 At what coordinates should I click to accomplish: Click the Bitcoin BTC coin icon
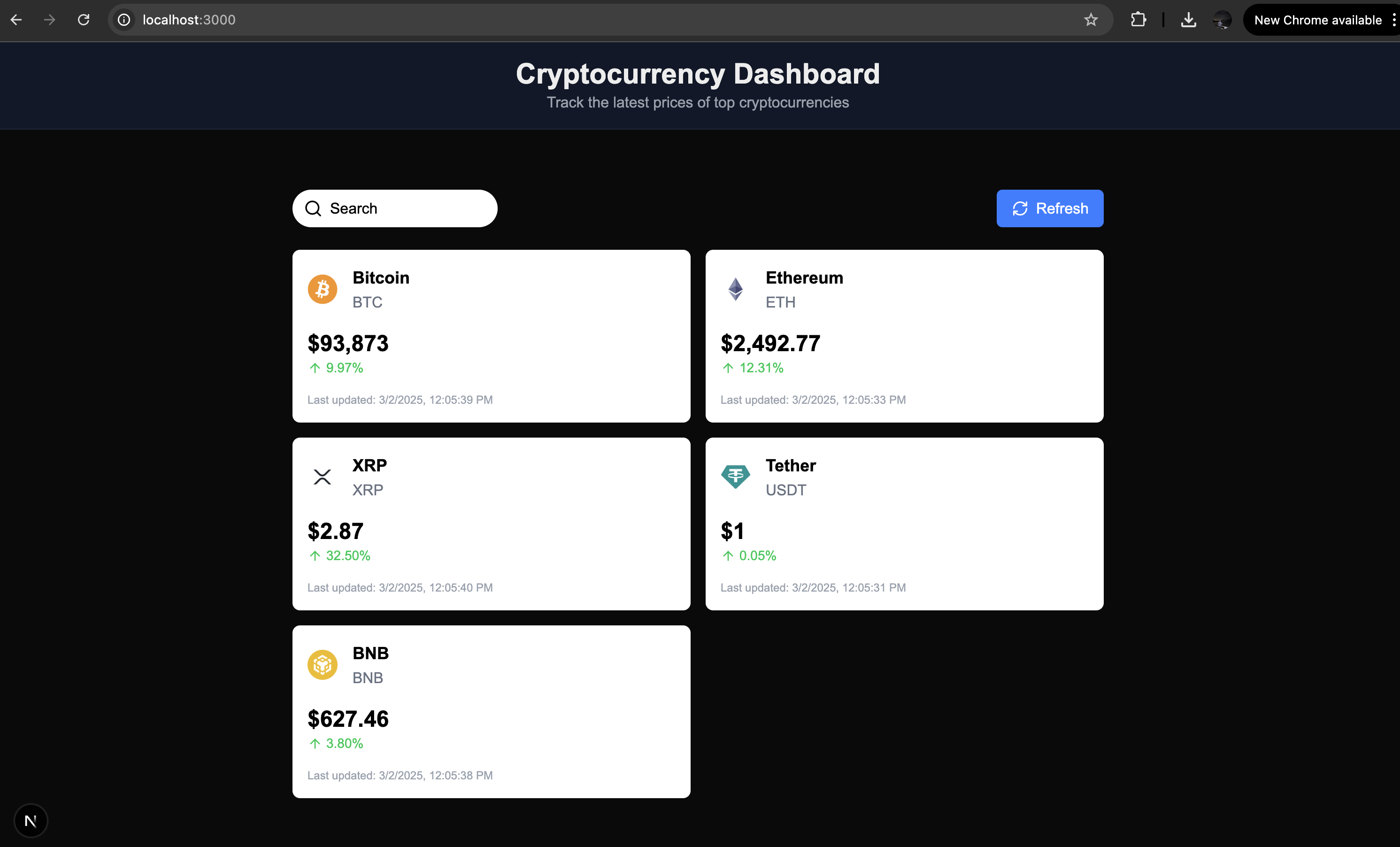click(x=323, y=290)
